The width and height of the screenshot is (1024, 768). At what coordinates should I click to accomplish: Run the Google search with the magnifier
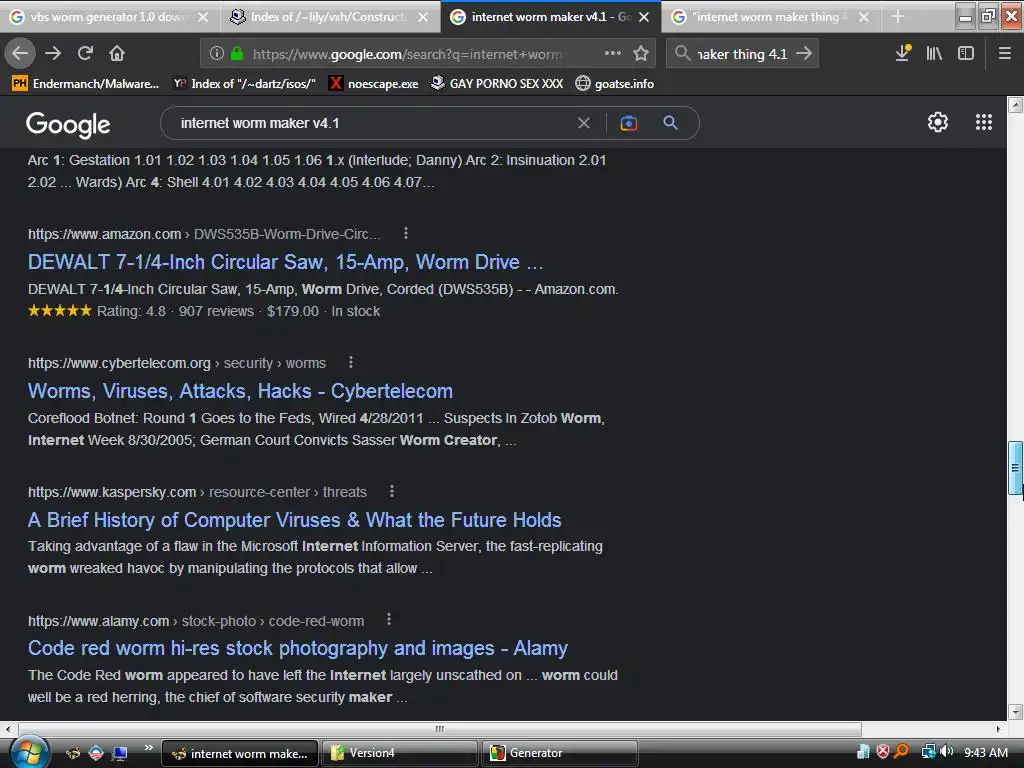point(671,123)
